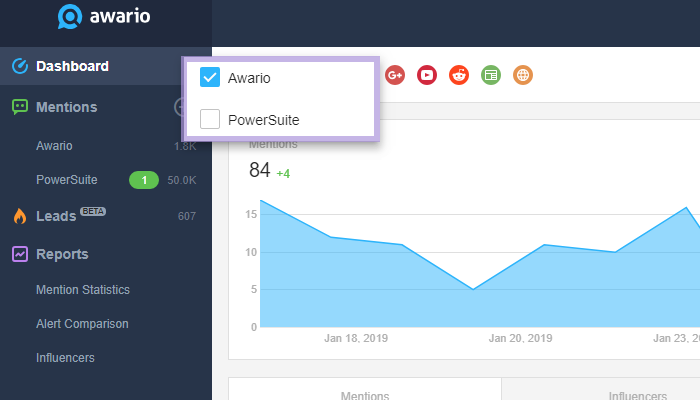Click the Mentions chat bubble icon
The height and width of the screenshot is (400, 700).
click(20, 107)
